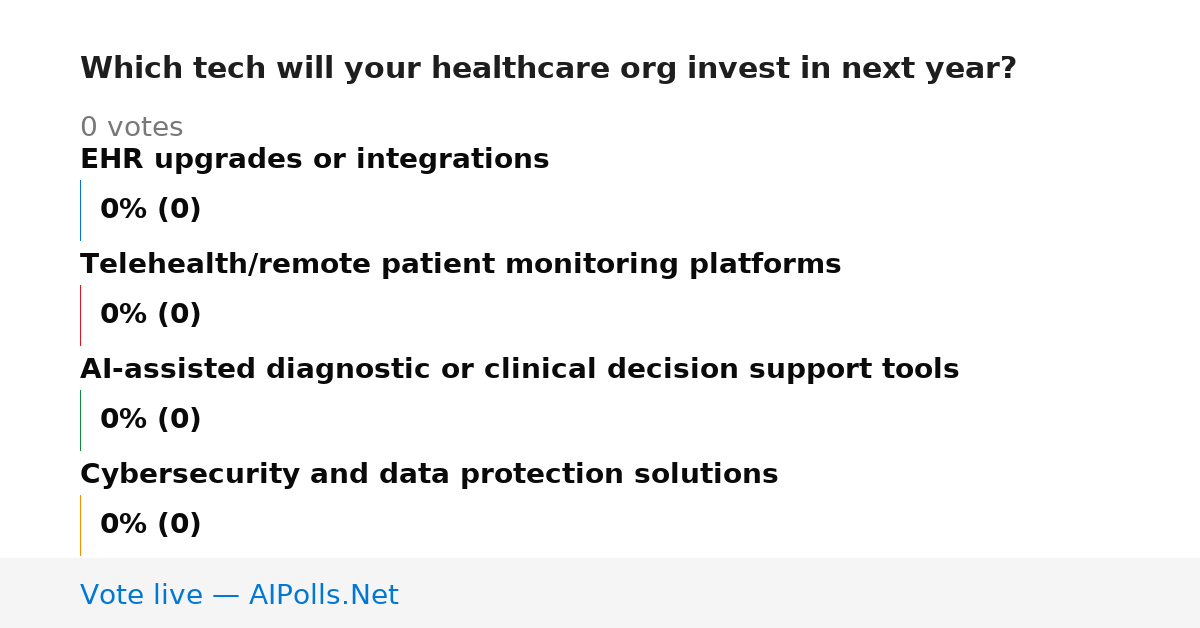The width and height of the screenshot is (1200, 628).
Task: Visit the AIPolls.Net site name in footer
Action: [x=323, y=596]
